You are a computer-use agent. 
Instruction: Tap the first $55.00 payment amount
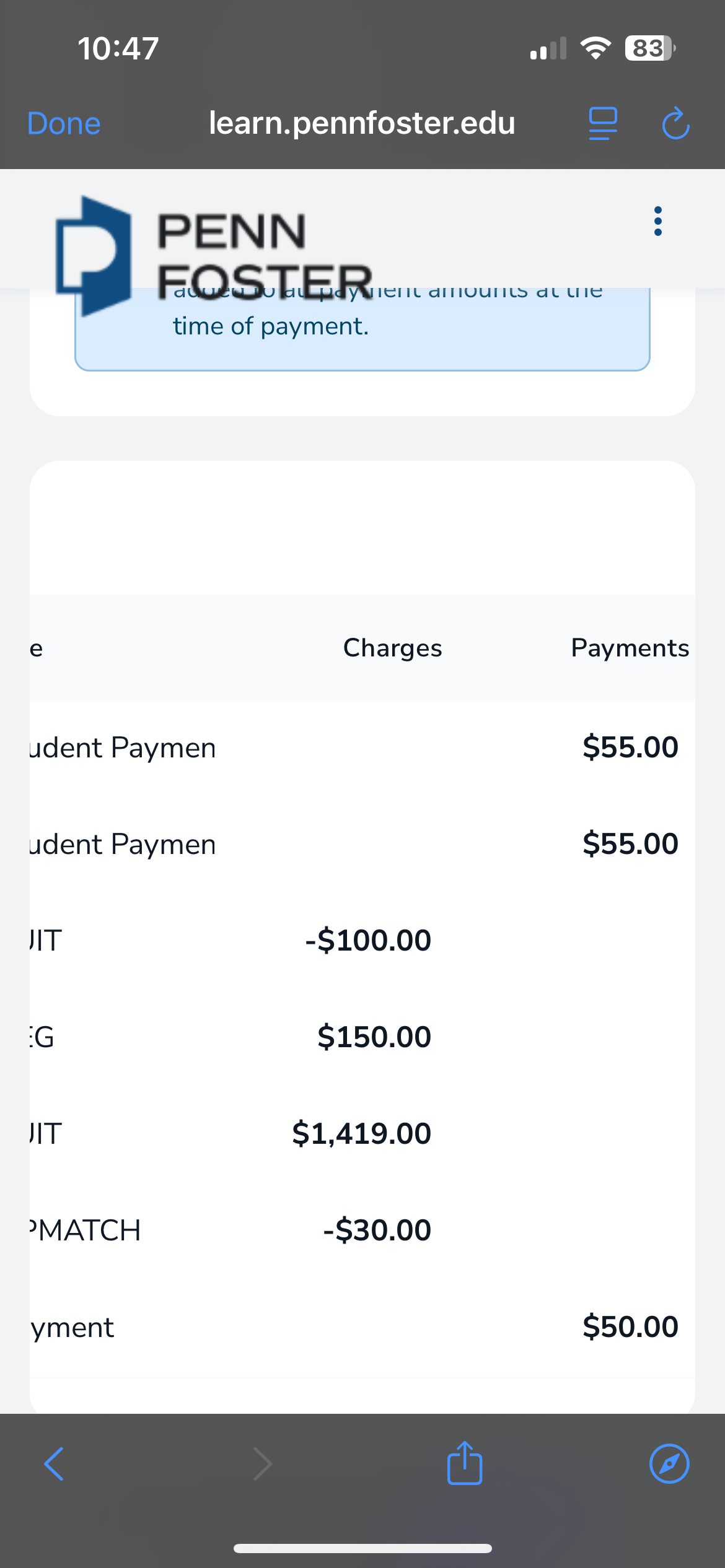[x=630, y=747]
